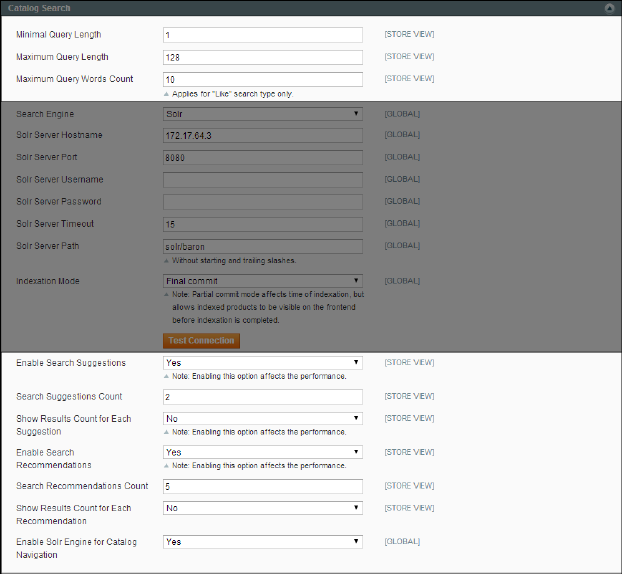Image resolution: width=622 pixels, height=574 pixels.
Task: Focus the Maximum Query Length input
Action: pos(262,57)
